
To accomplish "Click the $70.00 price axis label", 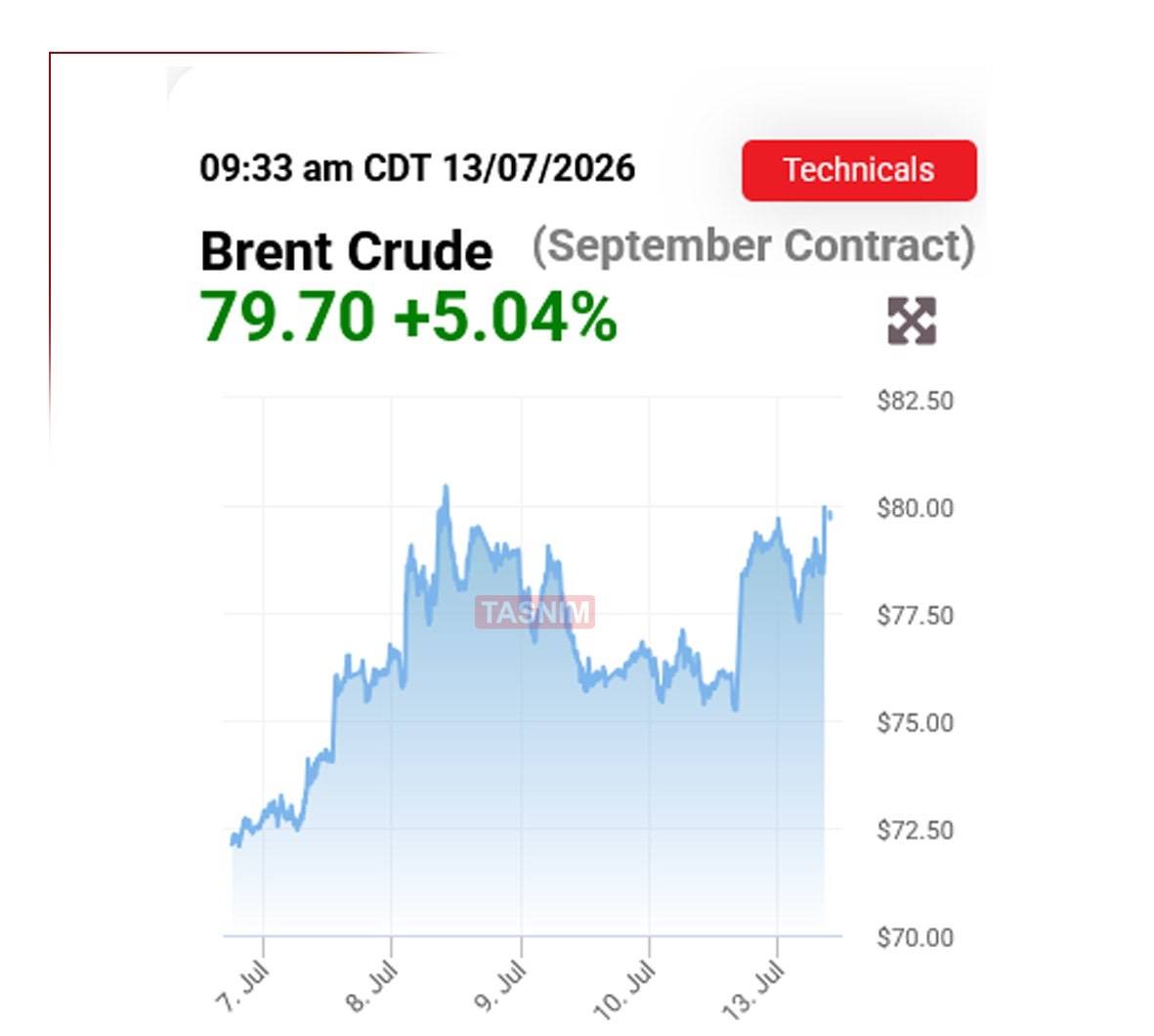I will pos(915,938).
